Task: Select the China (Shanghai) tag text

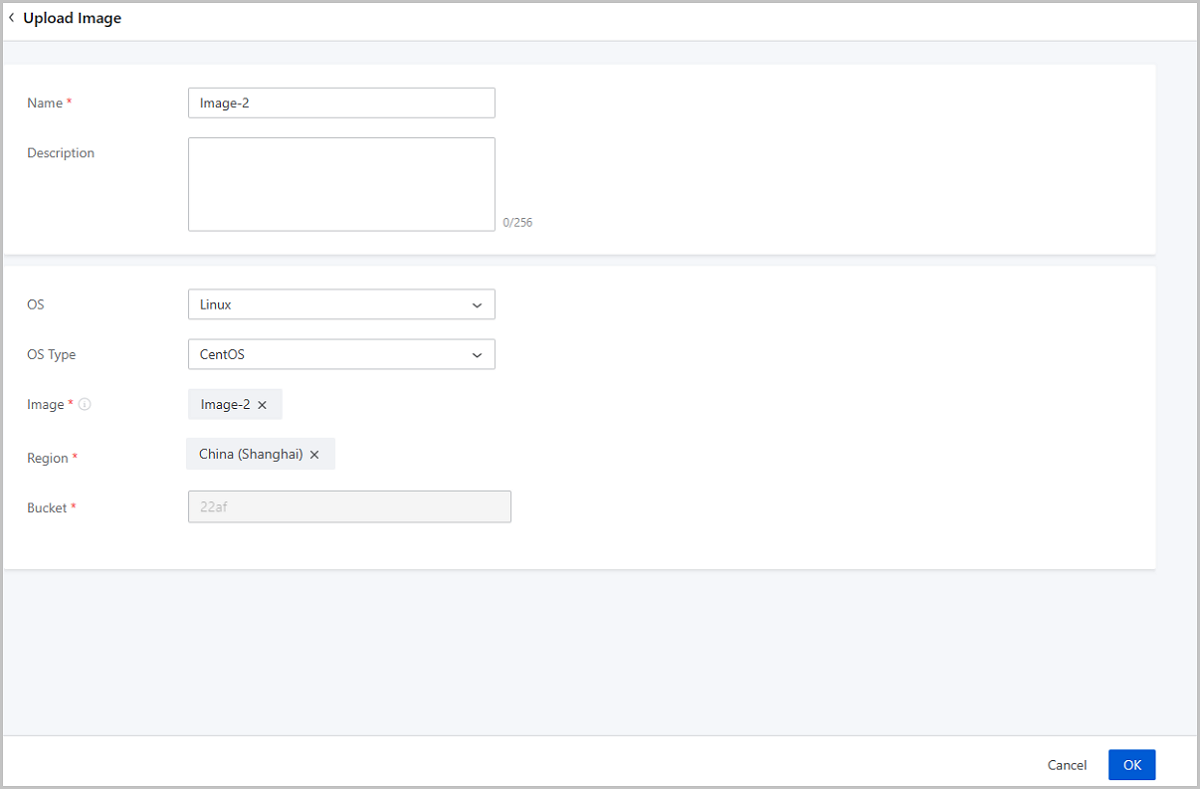Action: (250, 455)
